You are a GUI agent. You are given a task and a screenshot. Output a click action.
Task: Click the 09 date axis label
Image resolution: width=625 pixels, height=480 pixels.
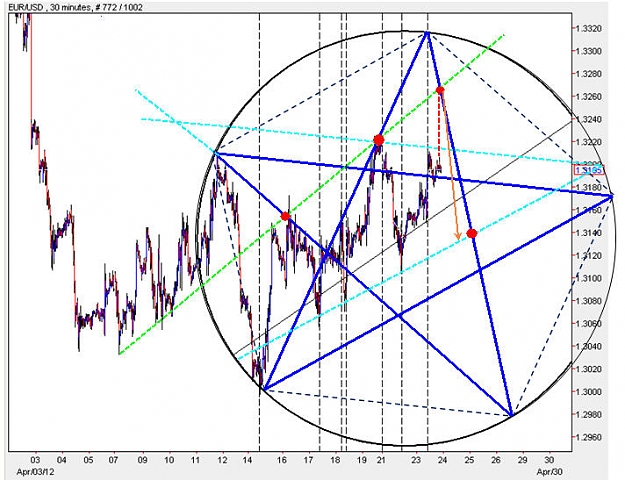pos(143,460)
